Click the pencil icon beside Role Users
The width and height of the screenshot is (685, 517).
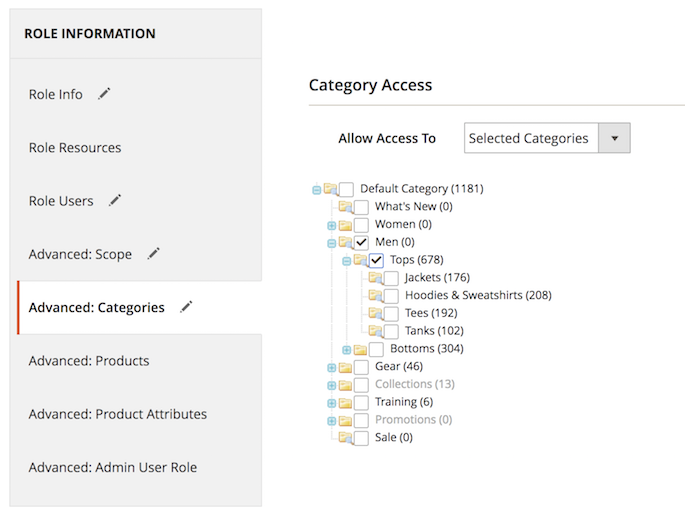[115, 200]
